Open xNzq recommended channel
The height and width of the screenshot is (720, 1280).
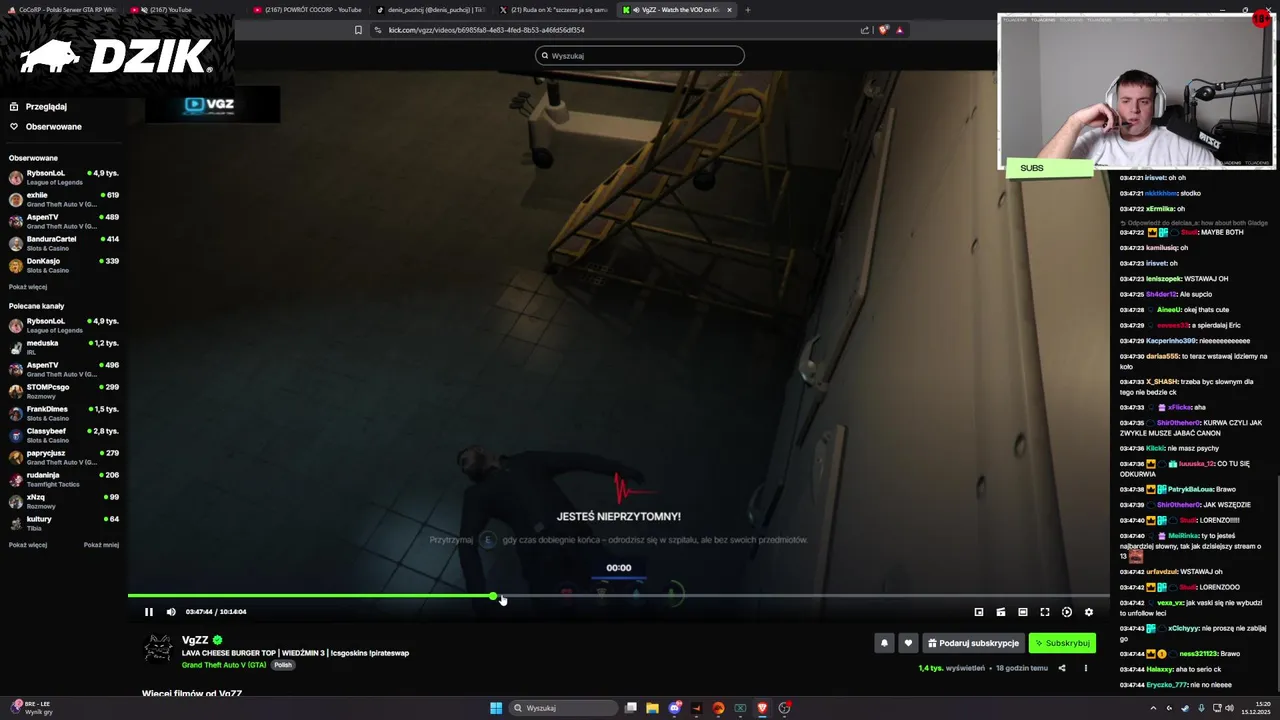tap(64, 502)
